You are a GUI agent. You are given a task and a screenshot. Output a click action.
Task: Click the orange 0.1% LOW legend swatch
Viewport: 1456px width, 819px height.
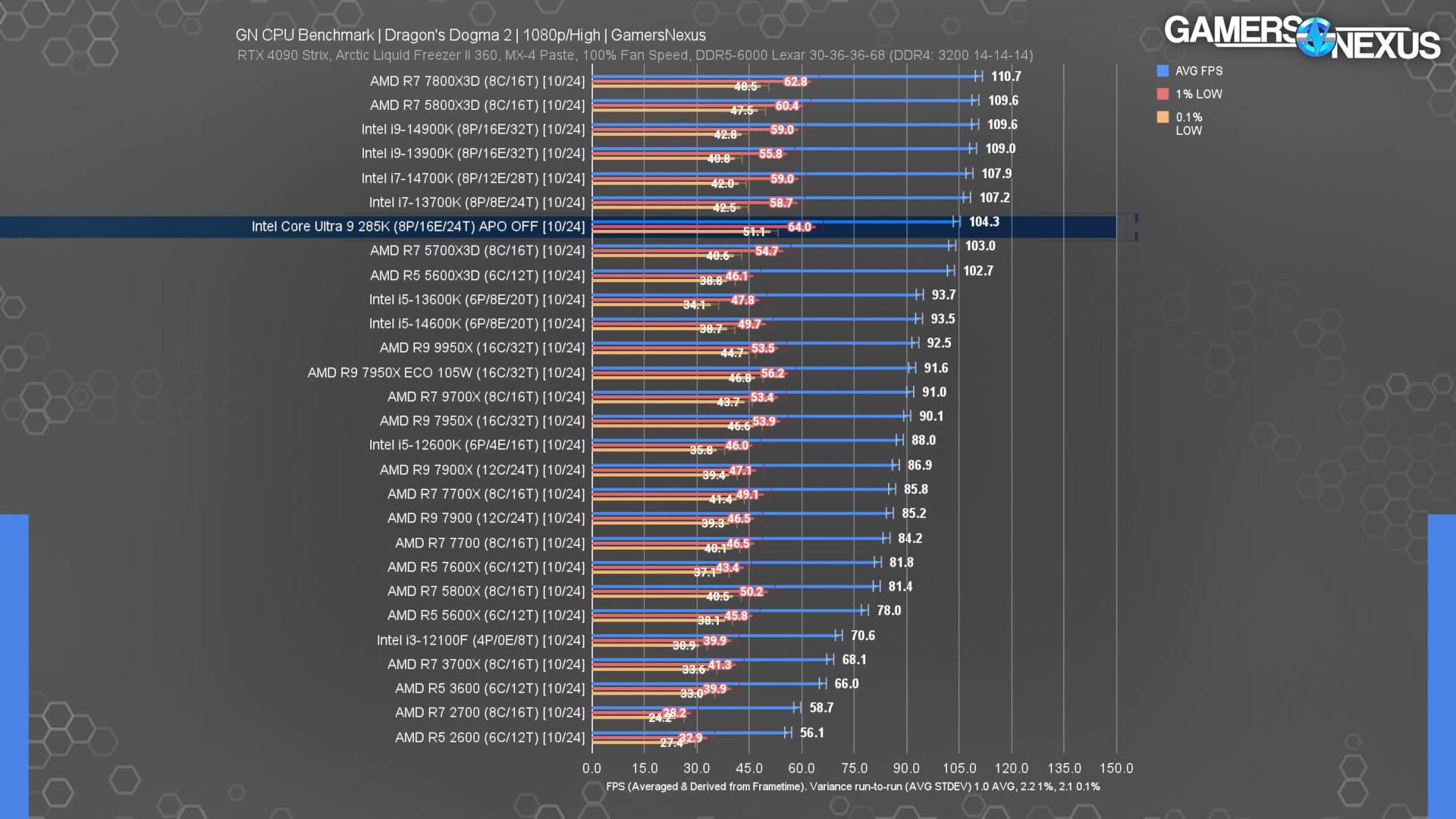point(1163,117)
